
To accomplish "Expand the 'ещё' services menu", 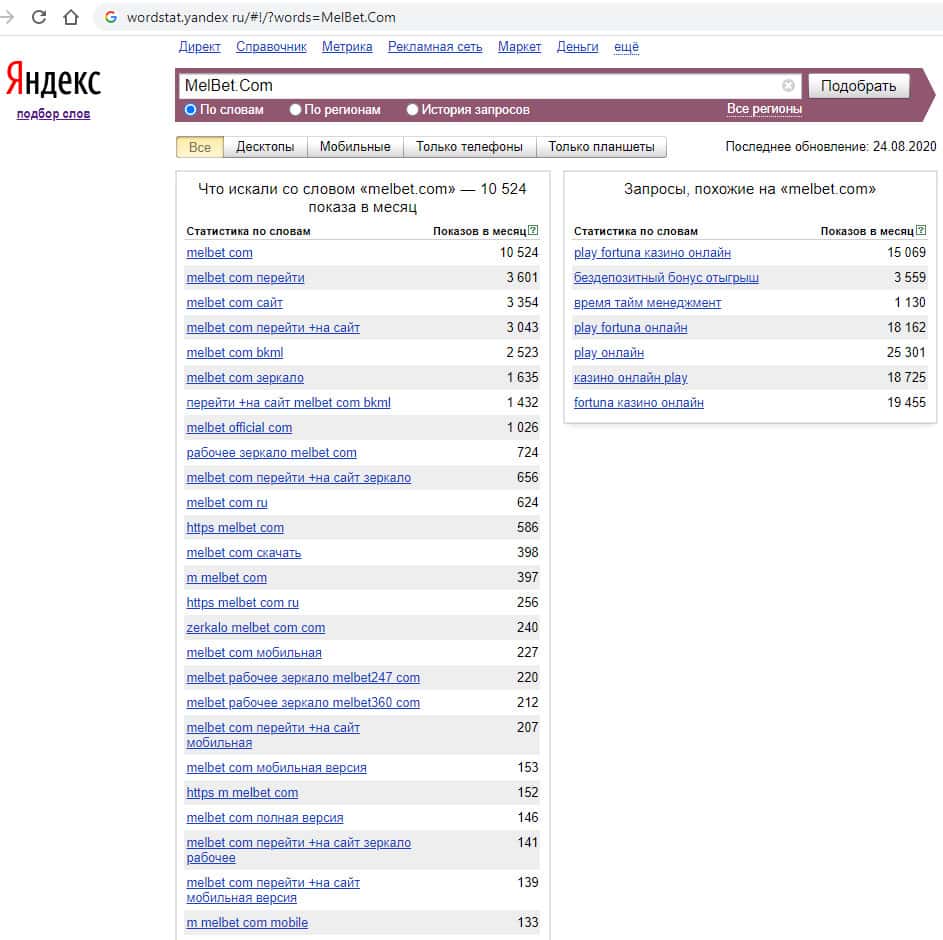I will (626, 47).
